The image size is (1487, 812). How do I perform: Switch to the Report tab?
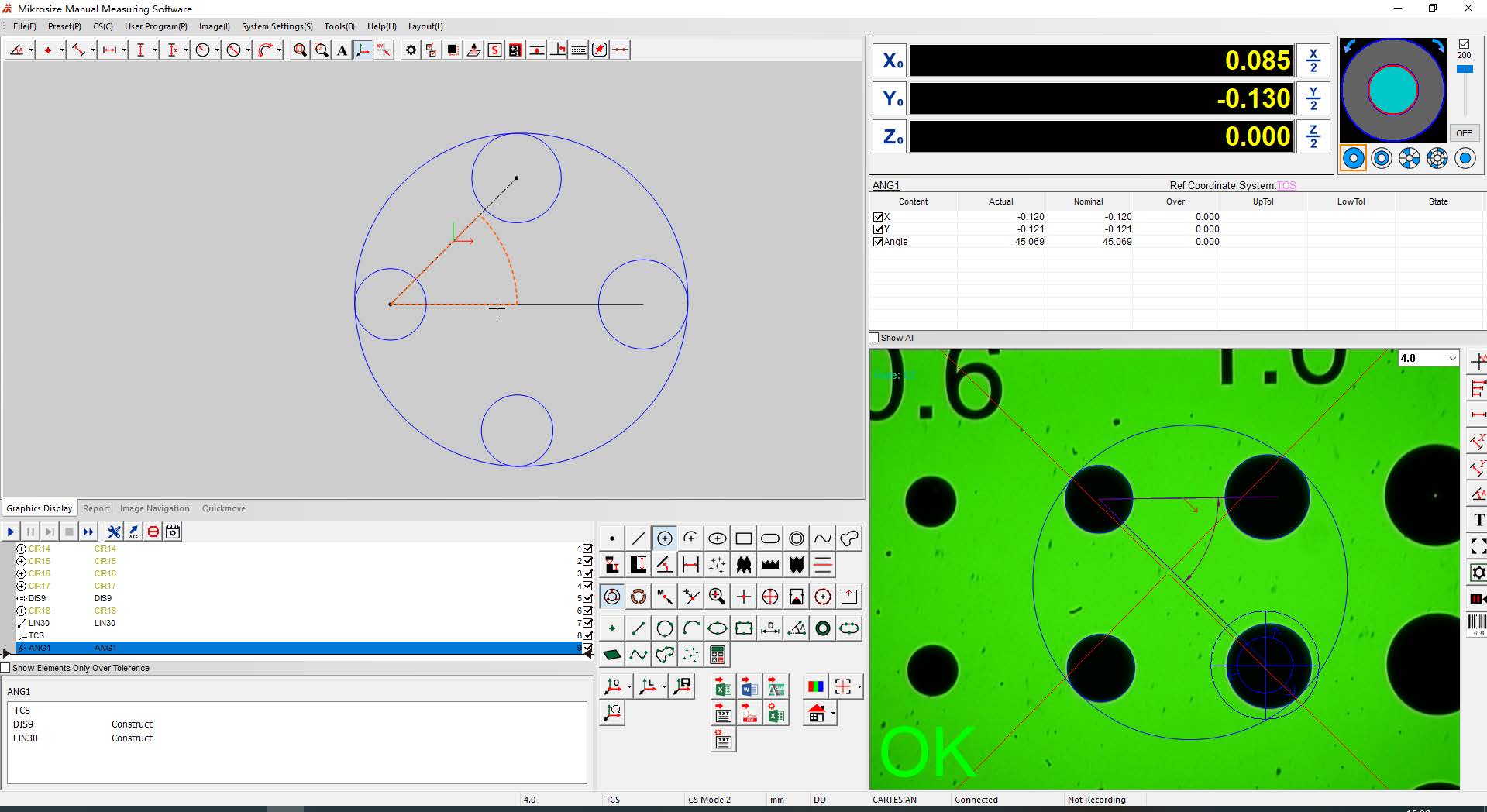[96, 508]
